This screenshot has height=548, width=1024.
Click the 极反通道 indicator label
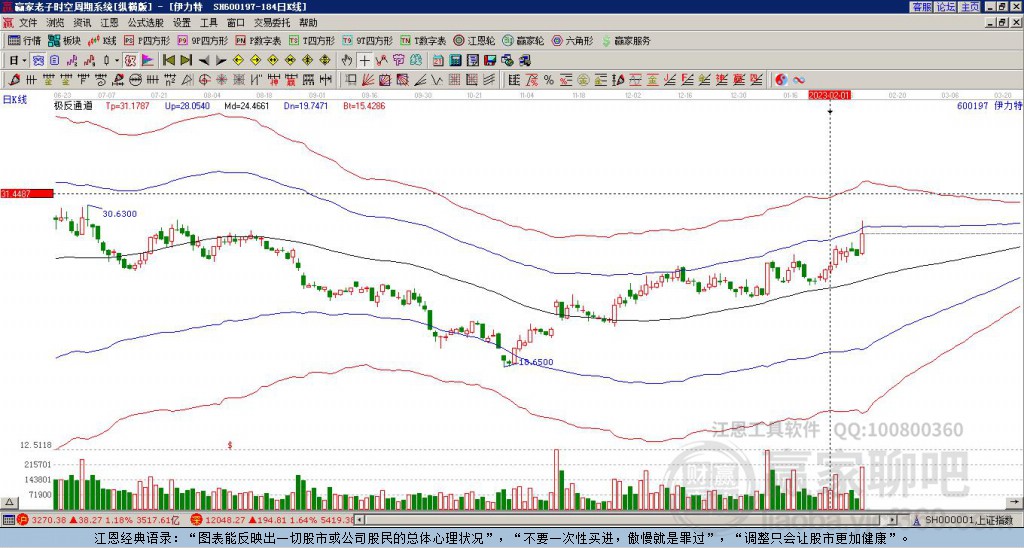click(x=73, y=105)
